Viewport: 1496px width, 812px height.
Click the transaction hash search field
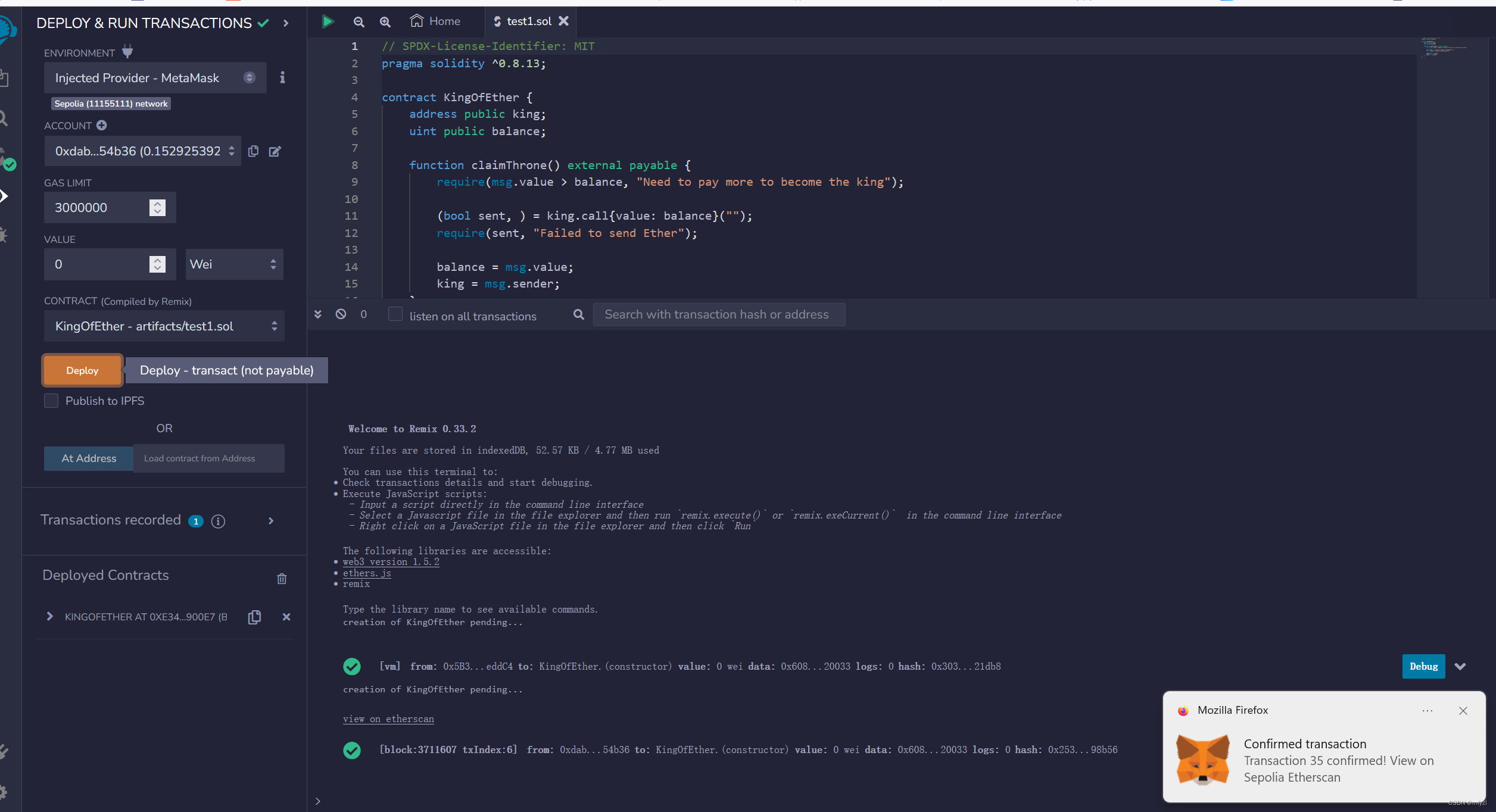pos(718,314)
